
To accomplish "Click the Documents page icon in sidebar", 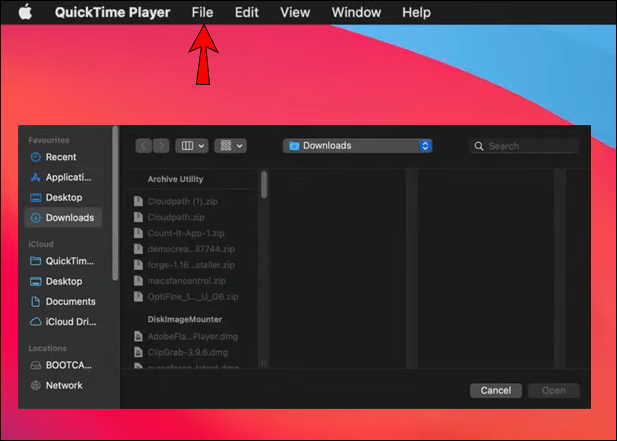I will click(x=35, y=302).
